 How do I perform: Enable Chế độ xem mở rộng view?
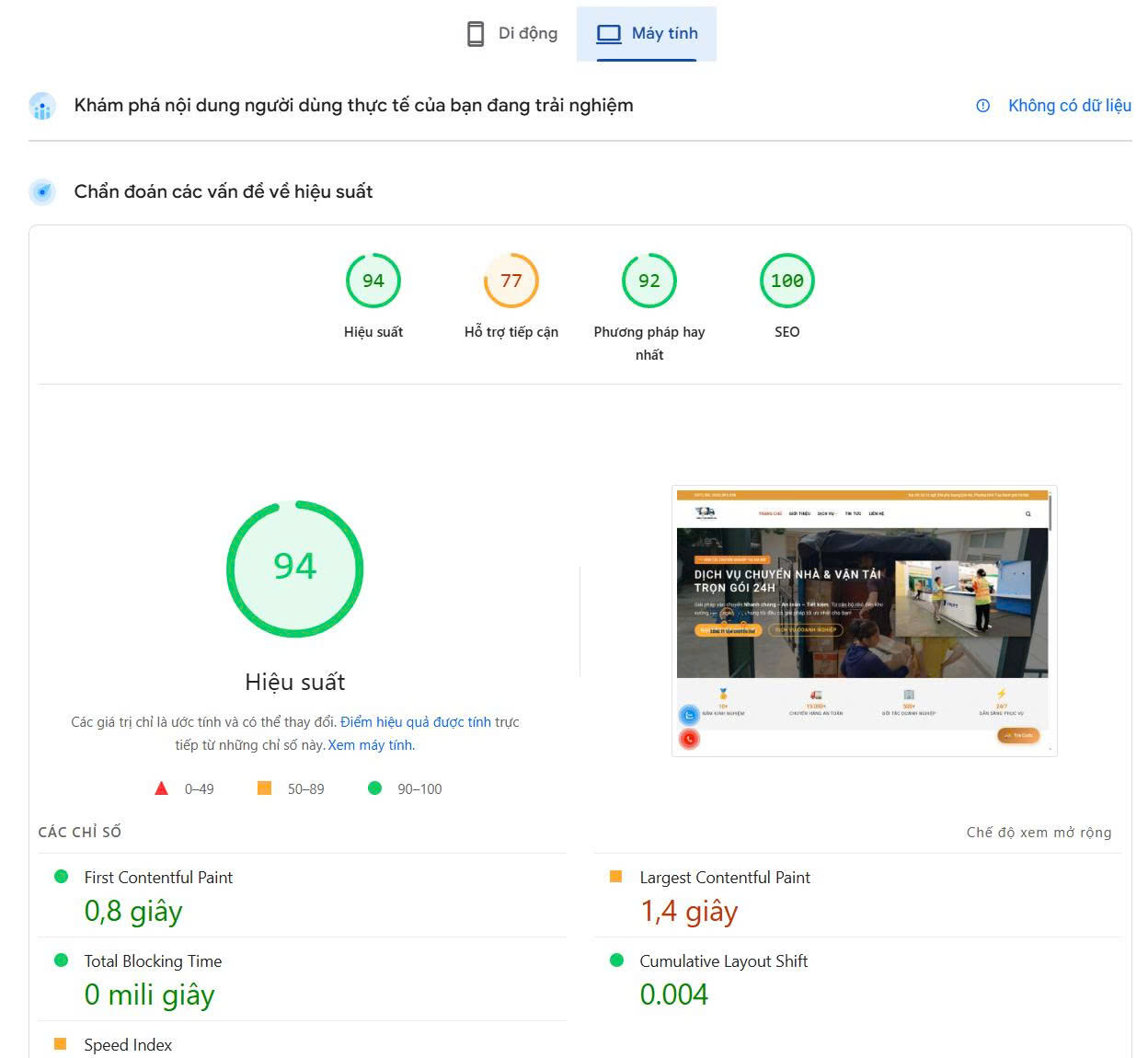(1038, 832)
